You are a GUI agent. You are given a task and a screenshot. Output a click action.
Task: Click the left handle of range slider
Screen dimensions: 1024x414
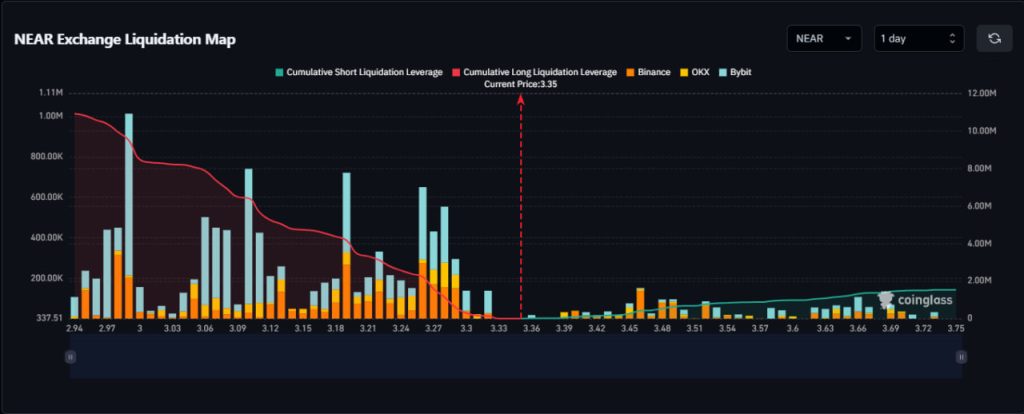coord(70,356)
